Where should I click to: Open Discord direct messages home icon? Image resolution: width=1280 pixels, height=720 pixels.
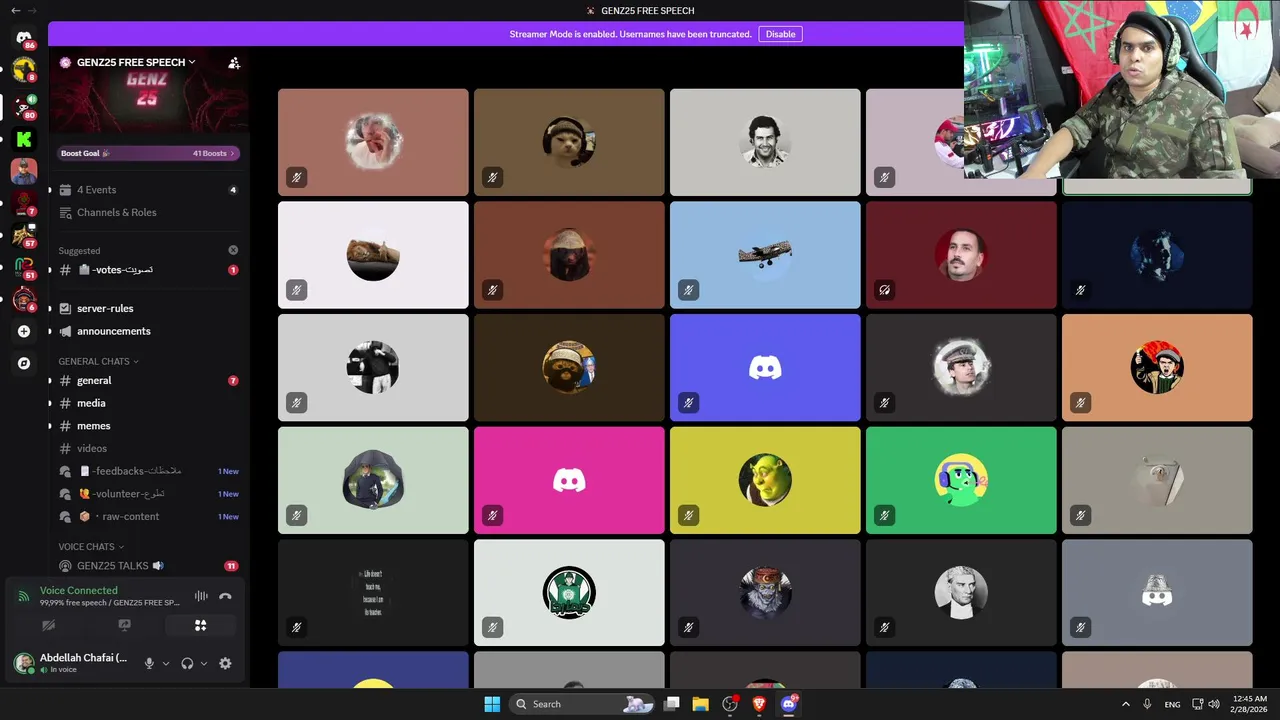click(24, 38)
